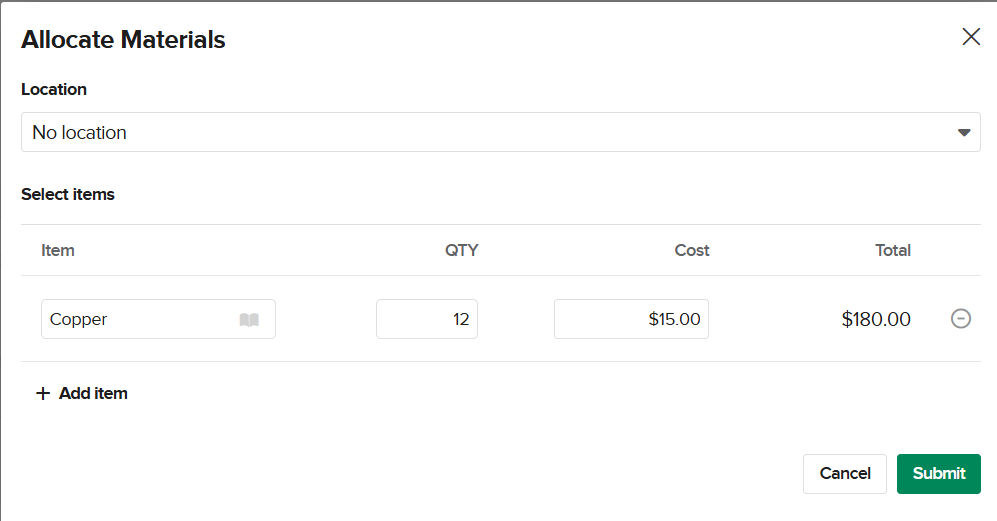Image resolution: width=997 pixels, height=521 pixels.
Task: Open the item catalog book icon
Action: coord(249,320)
